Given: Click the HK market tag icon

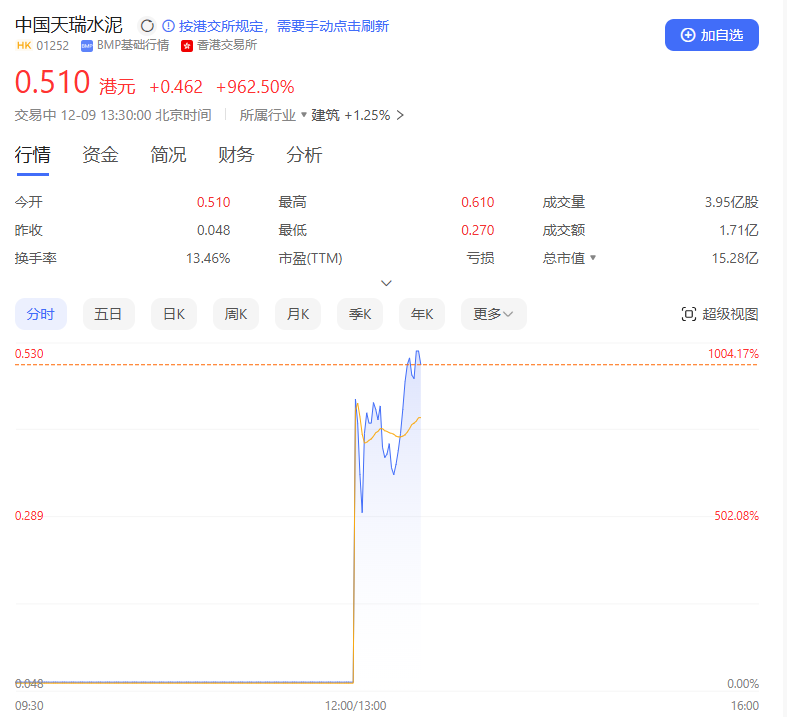Looking at the screenshot, I should point(23,45).
